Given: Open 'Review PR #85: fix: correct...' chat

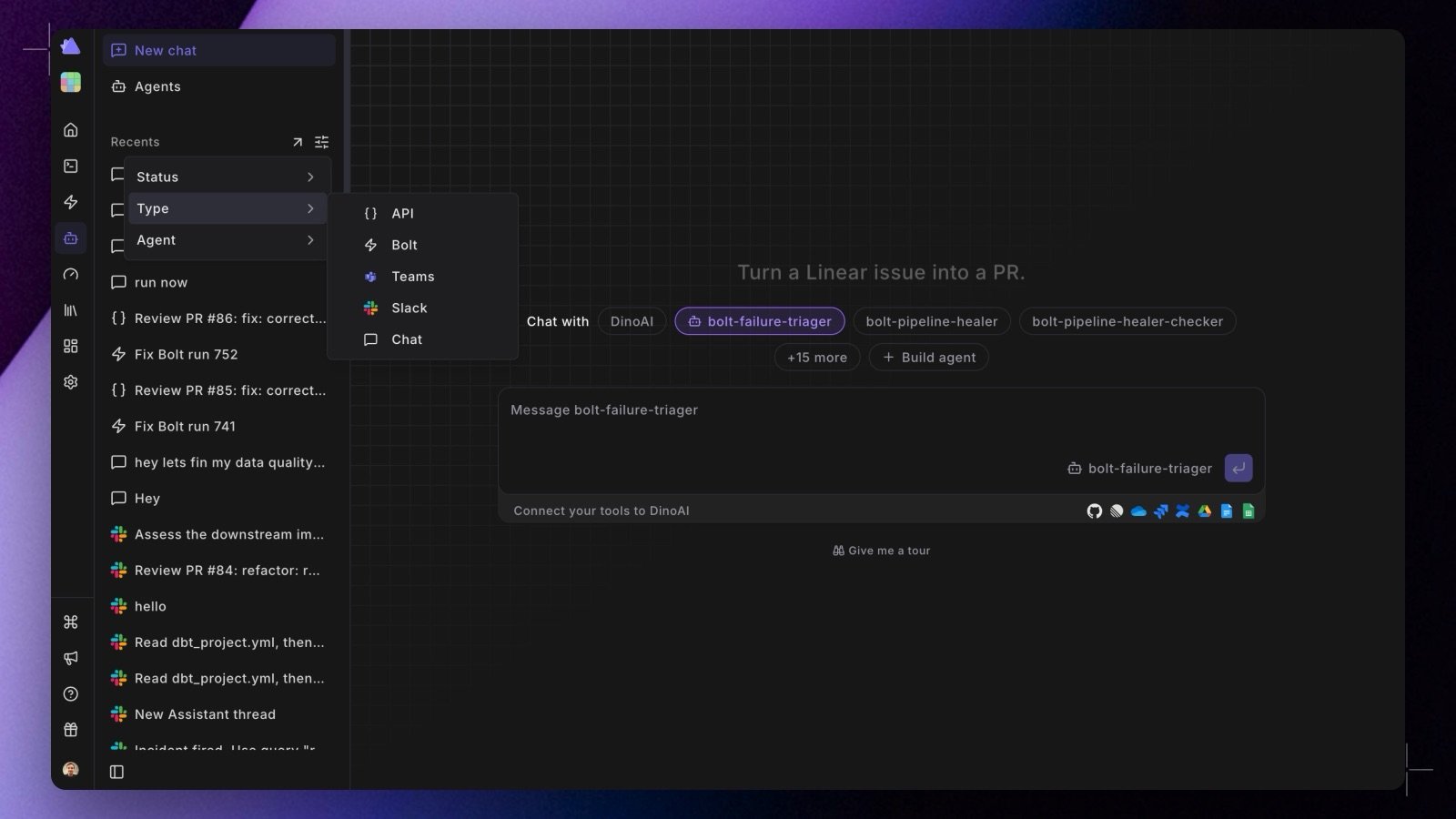Looking at the screenshot, I should [218, 390].
